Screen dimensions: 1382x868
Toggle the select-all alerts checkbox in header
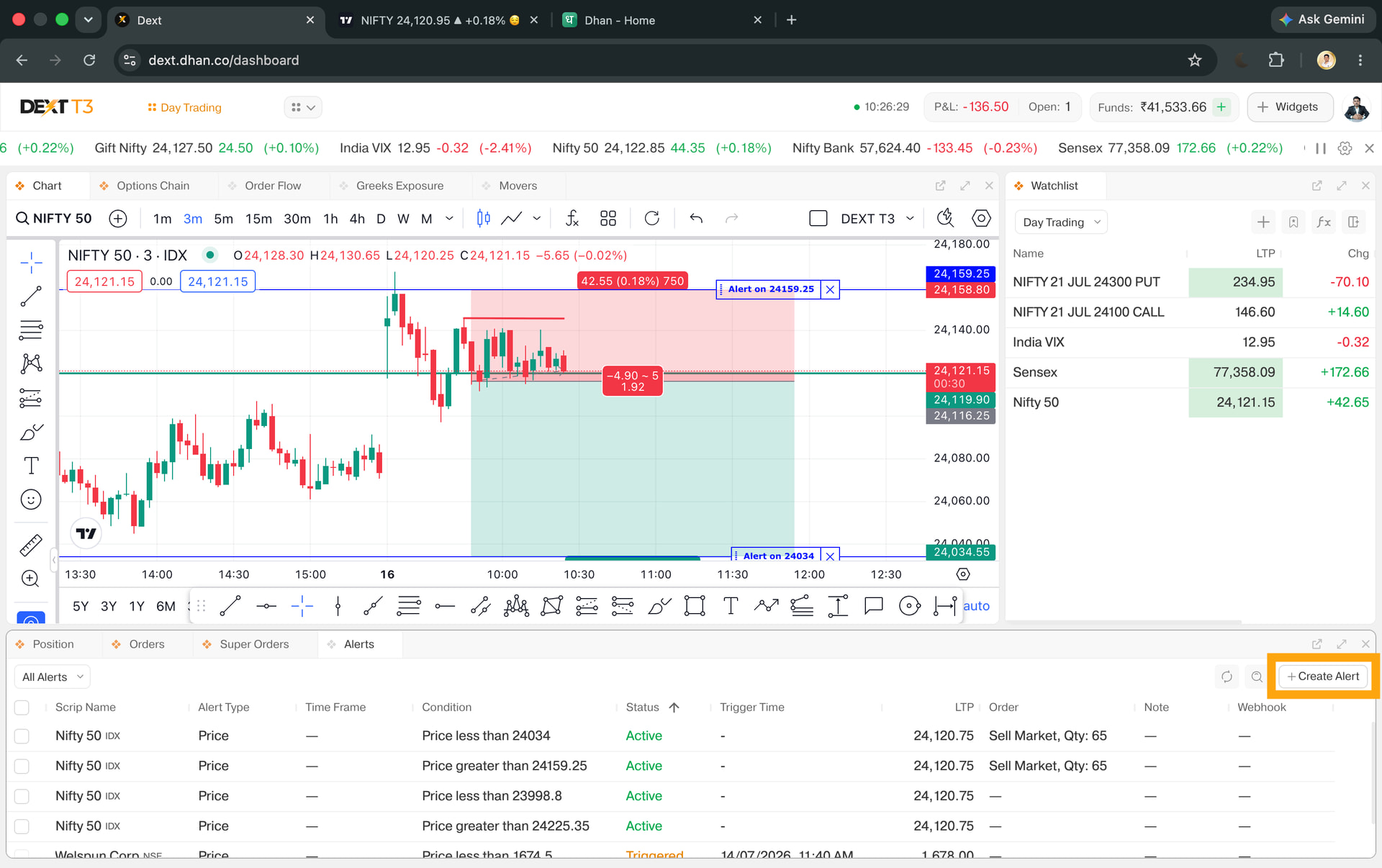pyautogui.click(x=22, y=707)
